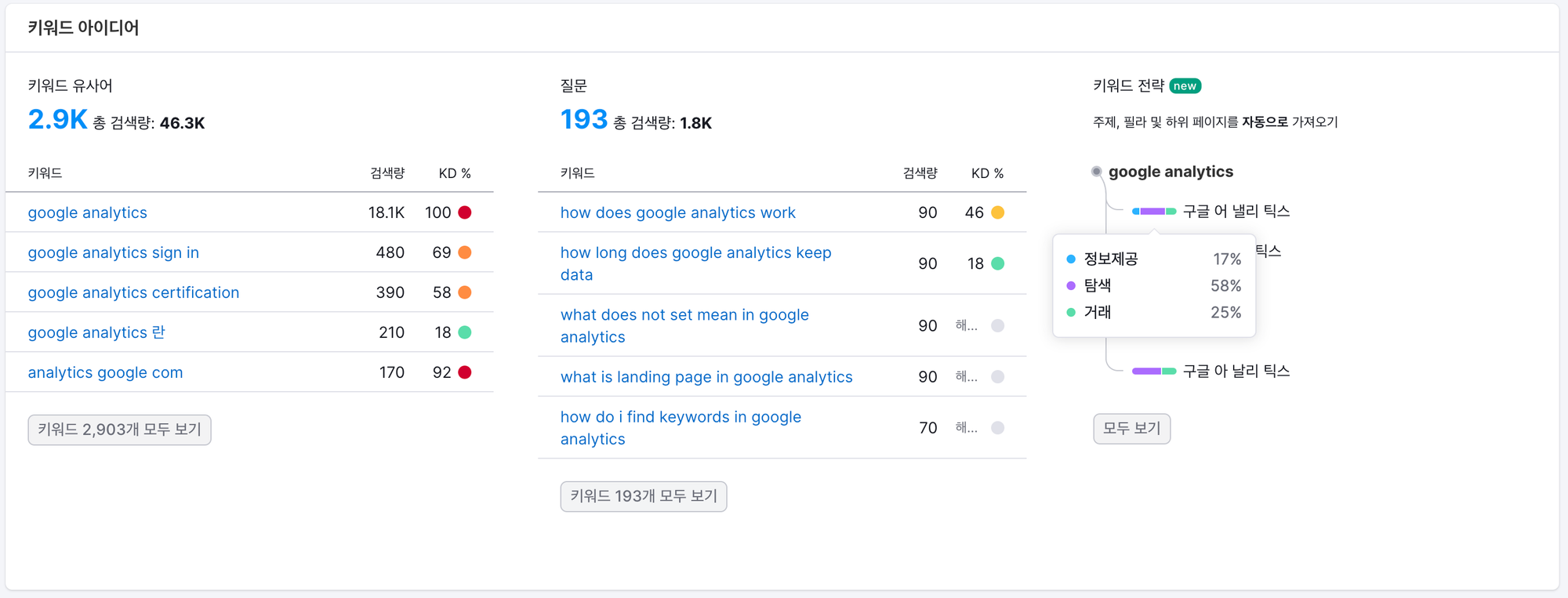The width and height of the screenshot is (1568, 598).
Task: Click '170' volume for analytics google com
Action: point(392,372)
